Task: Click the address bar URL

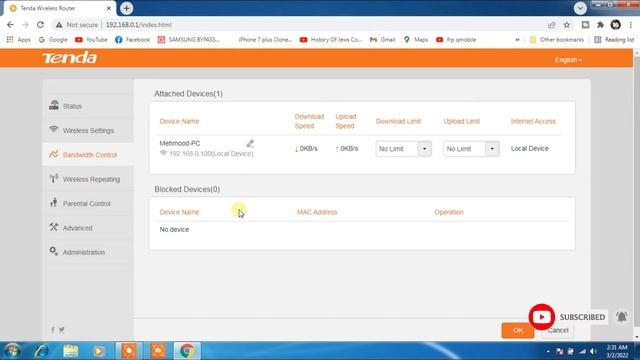Action: [x=139, y=25]
